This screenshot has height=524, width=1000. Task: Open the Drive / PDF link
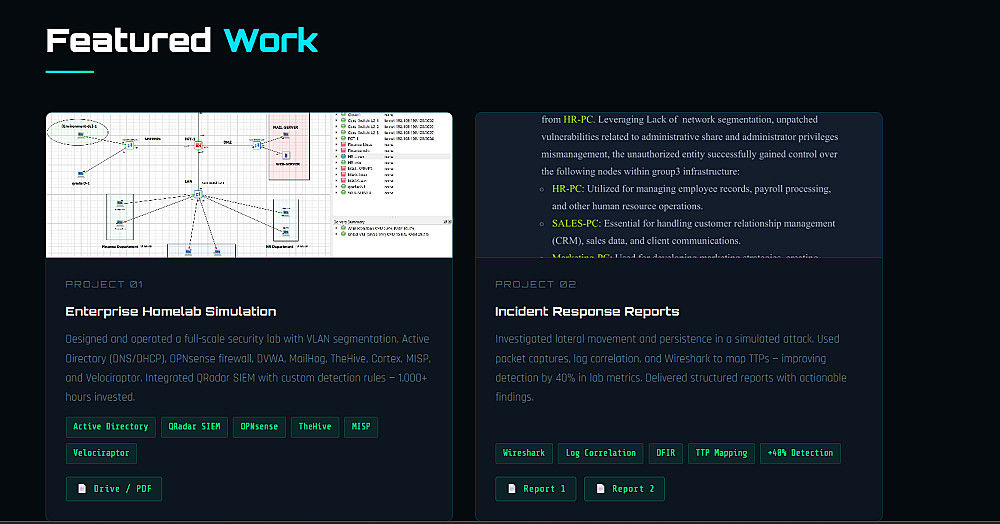click(x=114, y=489)
